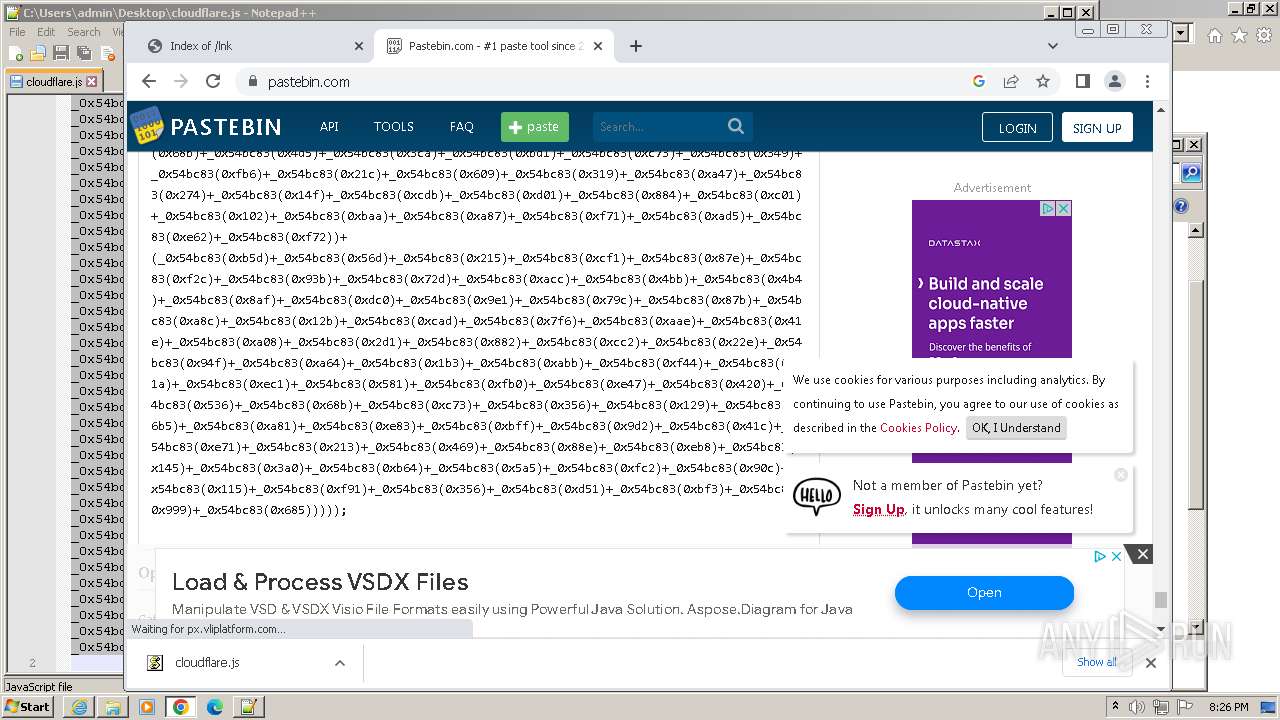The image size is (1280, 720).
Task: Close the Chrome downloads bar
Action: [1151, 662]
